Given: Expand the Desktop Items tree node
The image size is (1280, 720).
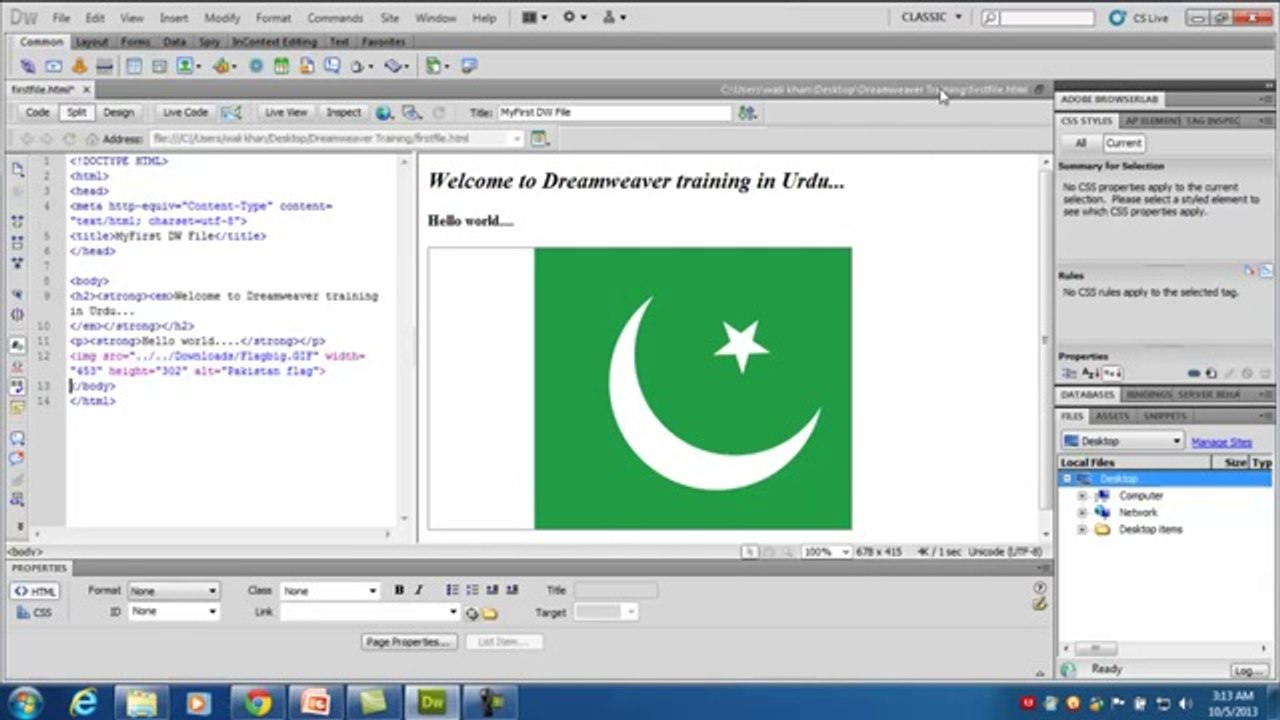Looking at the screenshot, I should [x=1082, y=530].
